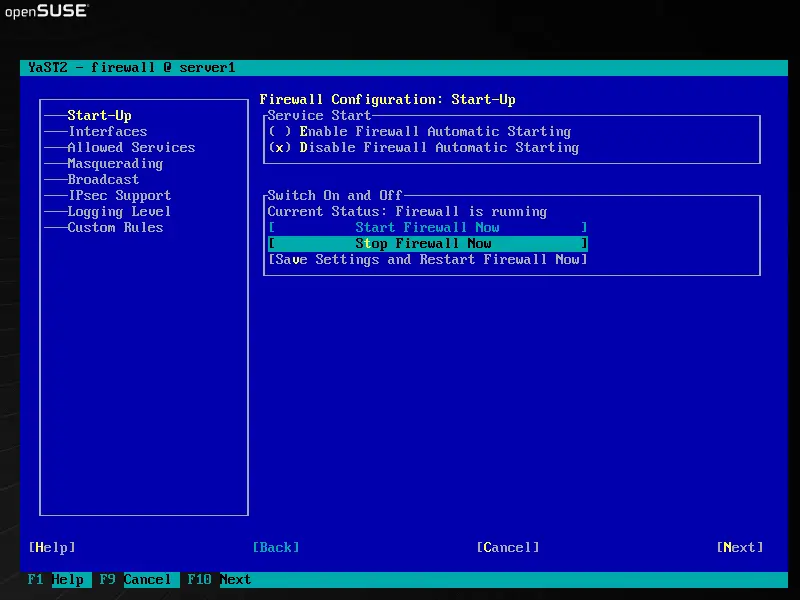Choose Disable Firewall Automatic Starting radio

pos(424,147)
